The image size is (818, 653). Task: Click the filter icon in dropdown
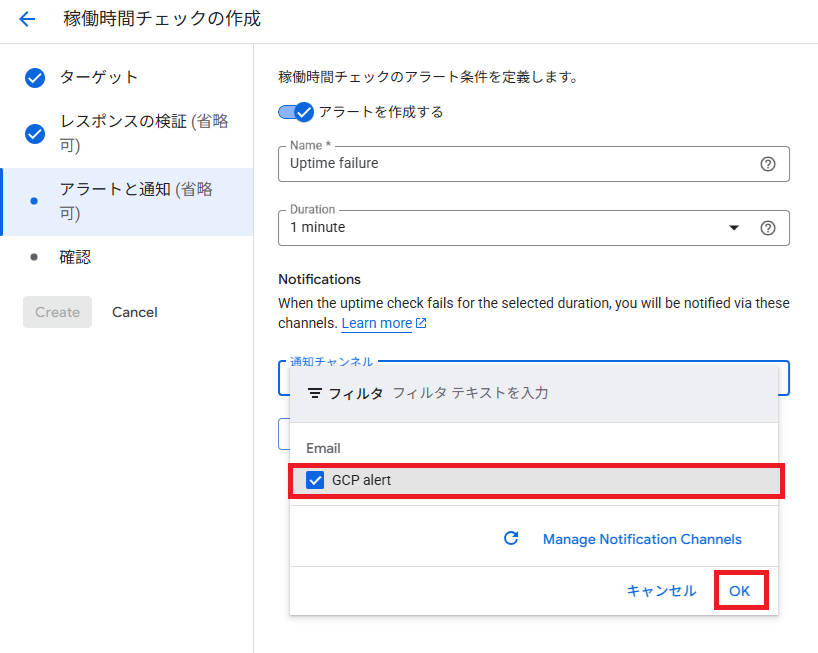(315, 393)
